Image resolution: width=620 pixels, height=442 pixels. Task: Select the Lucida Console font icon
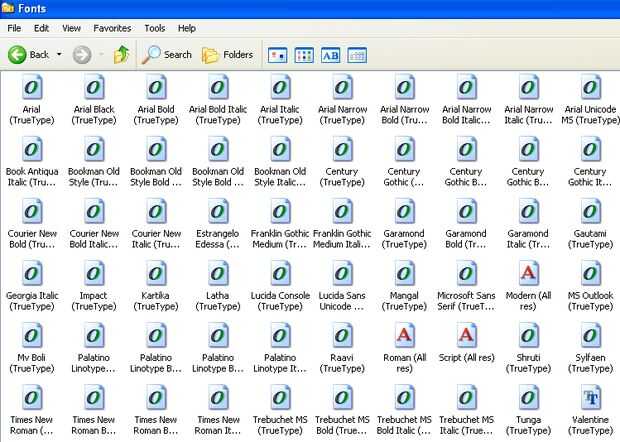280,273
